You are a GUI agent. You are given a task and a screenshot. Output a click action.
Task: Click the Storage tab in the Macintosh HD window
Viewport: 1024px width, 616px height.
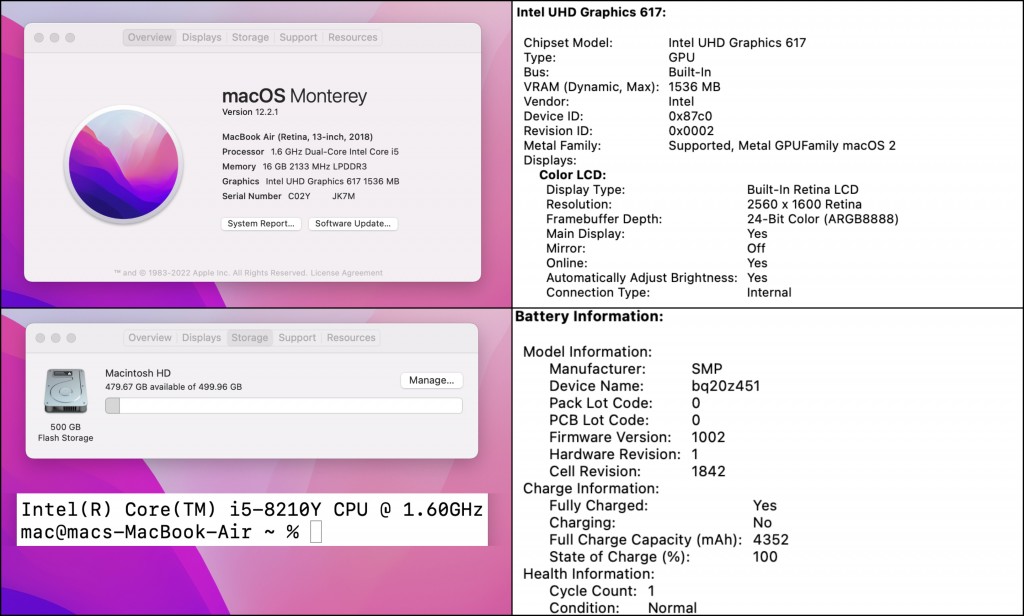(249, 338)
